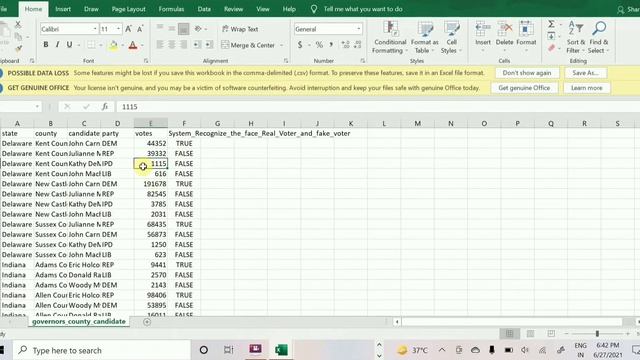Open the Draw ribbon tab

(x=91, y=9)
